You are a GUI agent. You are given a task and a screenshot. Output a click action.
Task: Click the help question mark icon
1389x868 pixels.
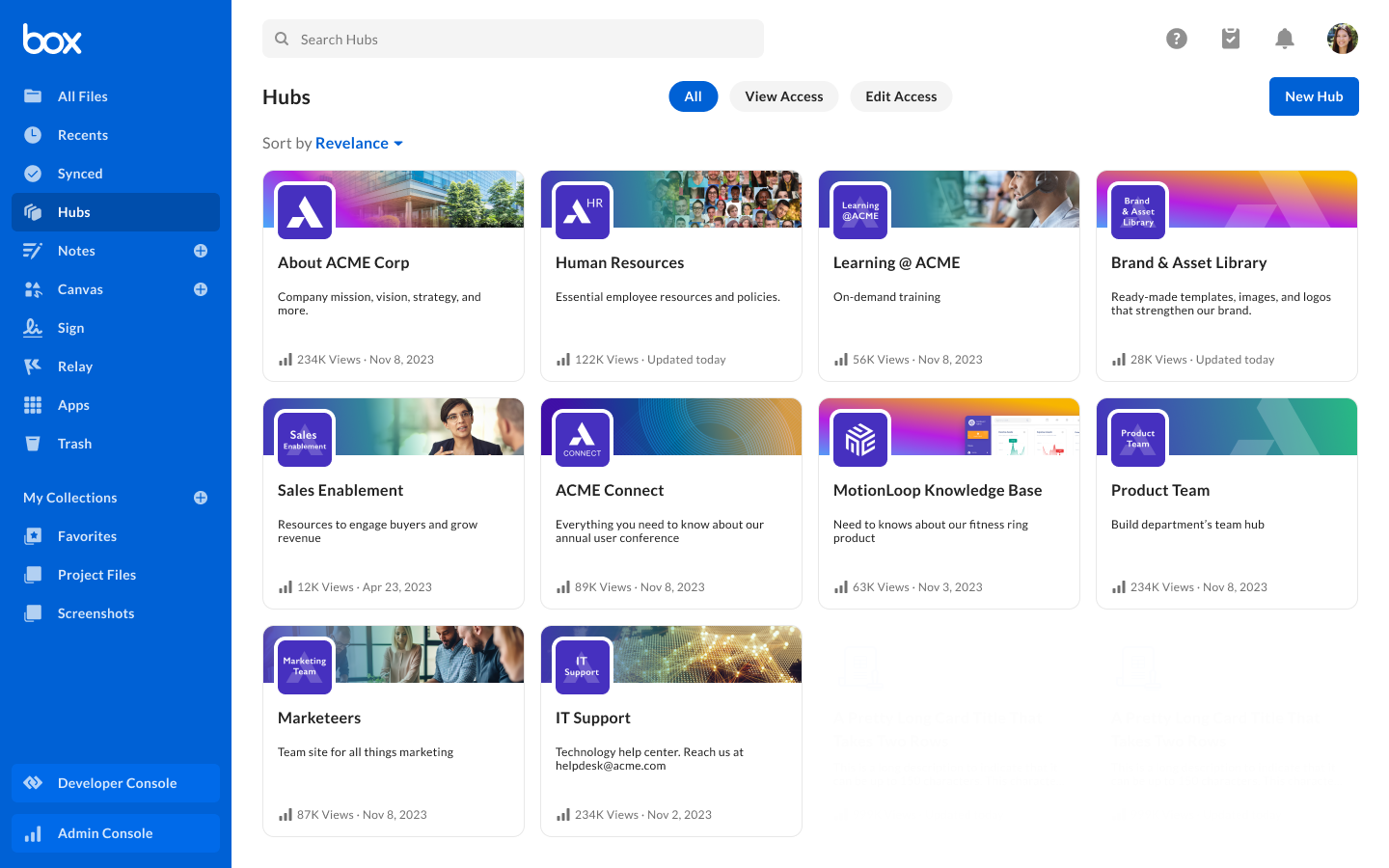tap(1176, 39)
